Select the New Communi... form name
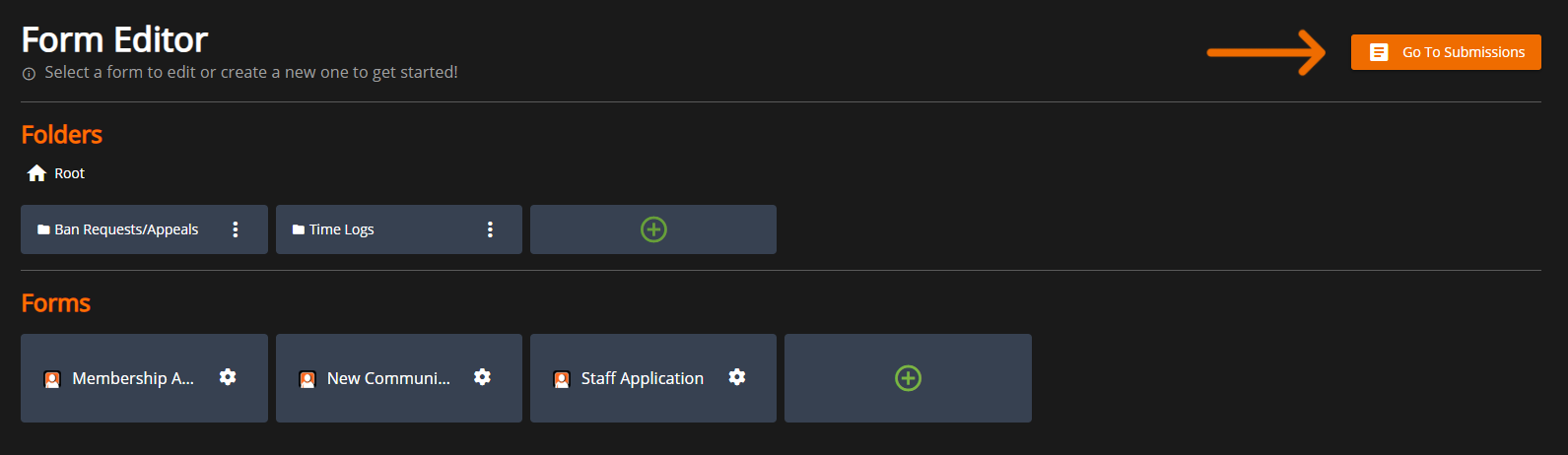This screenshot has width=1568, height=455. [x=388, y=378]
